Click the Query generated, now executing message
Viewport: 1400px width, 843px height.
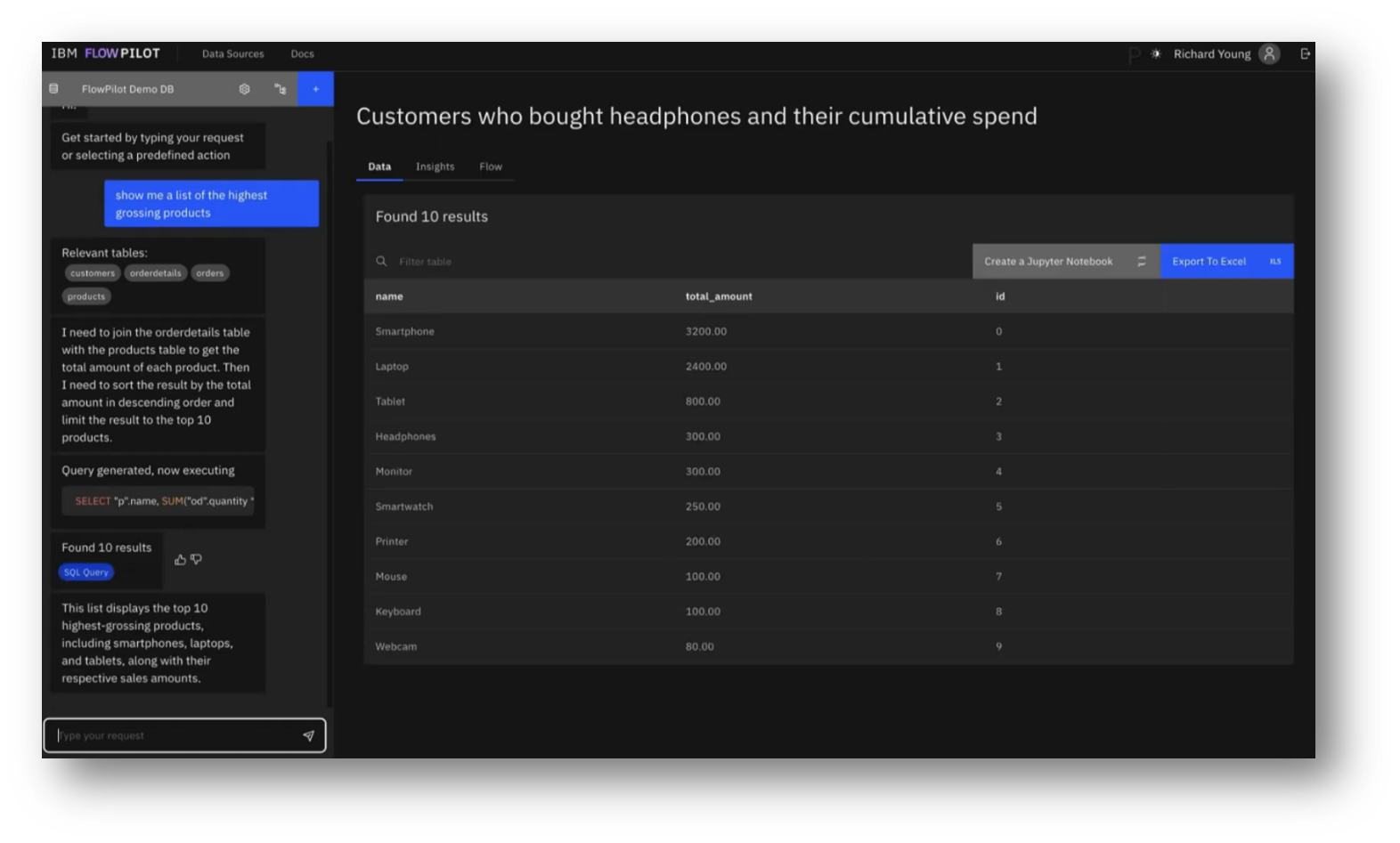148,470
